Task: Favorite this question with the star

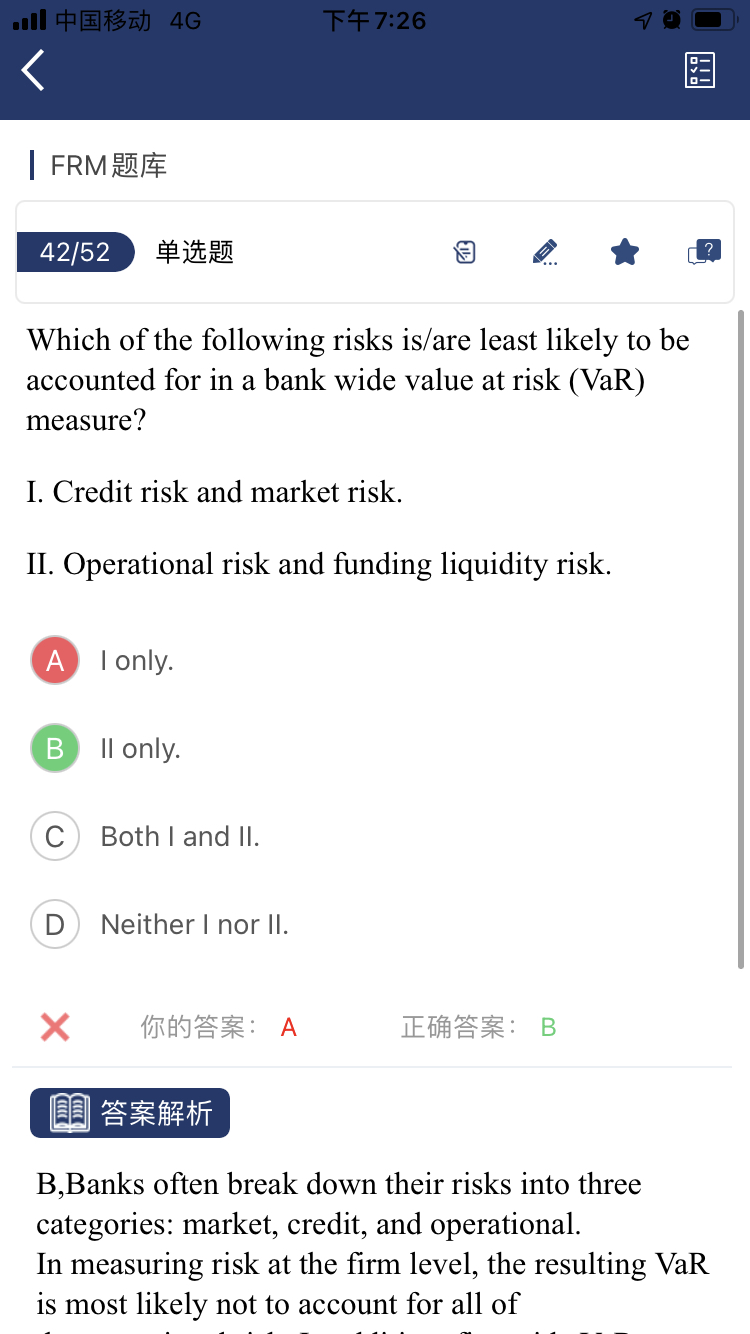Action: click(x=625, y=252)
